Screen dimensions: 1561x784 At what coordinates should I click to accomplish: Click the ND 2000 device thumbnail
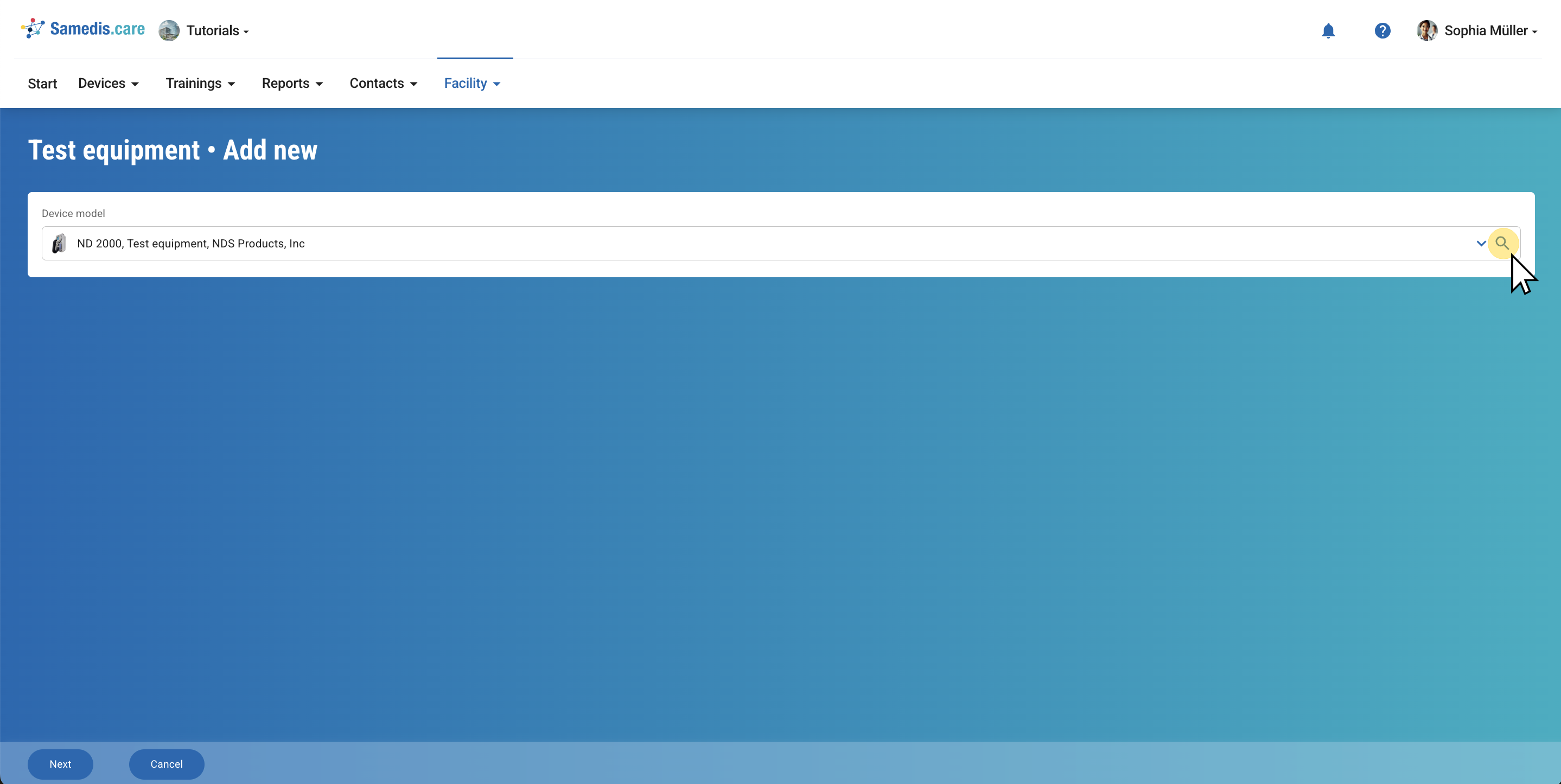pyautogui.click(x=59, y=244)
